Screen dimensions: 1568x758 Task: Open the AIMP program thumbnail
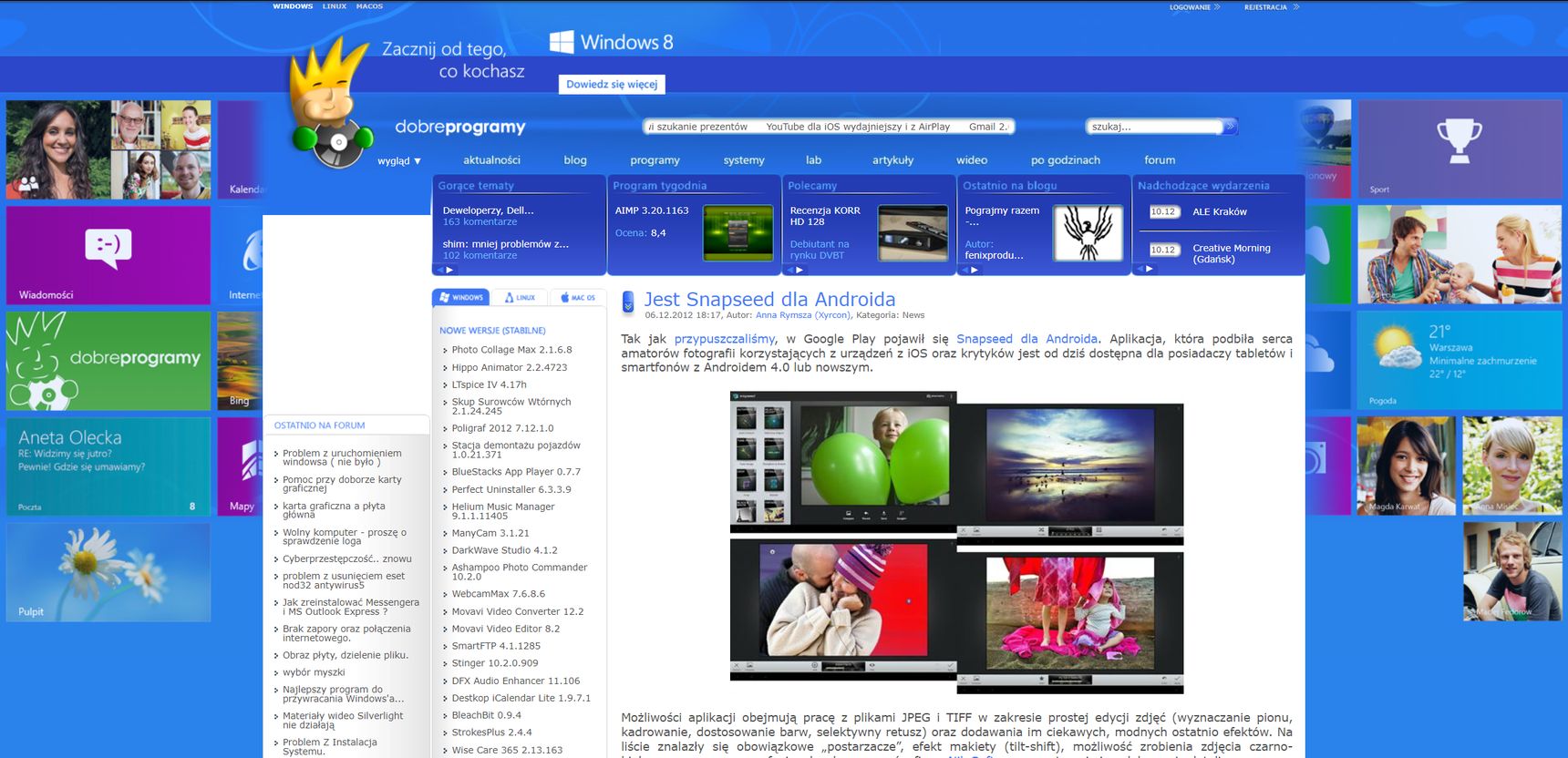tap(738, 233)
